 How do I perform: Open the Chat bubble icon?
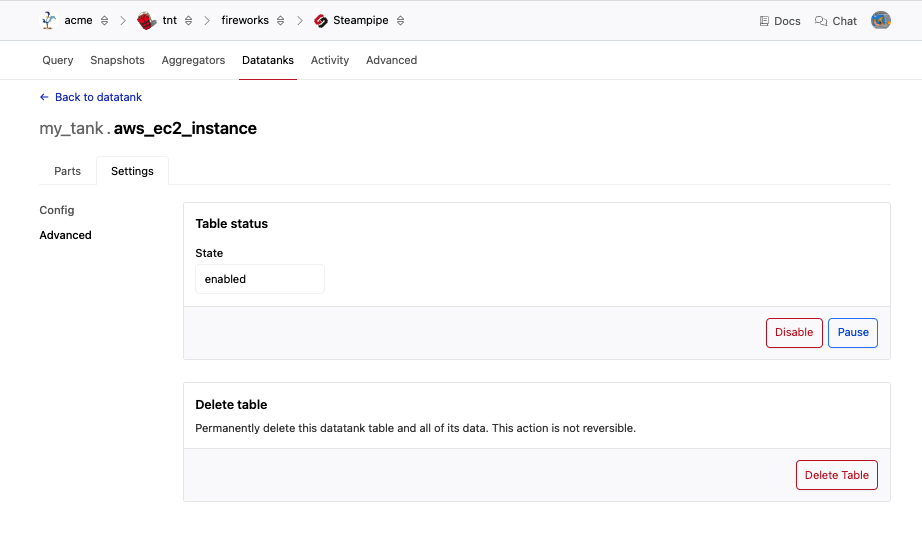pos(821,21)
